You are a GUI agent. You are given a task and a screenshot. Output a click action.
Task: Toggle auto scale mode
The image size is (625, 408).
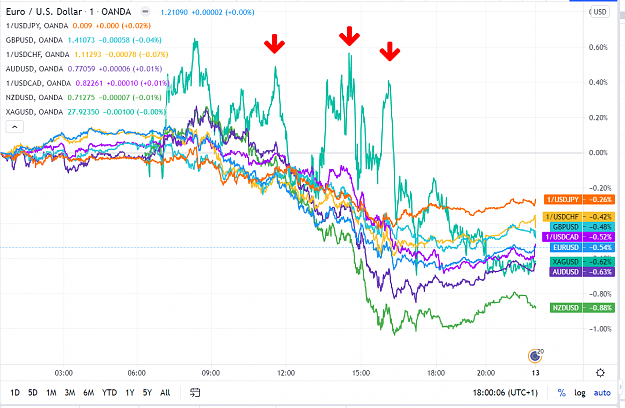click(602, 393)
